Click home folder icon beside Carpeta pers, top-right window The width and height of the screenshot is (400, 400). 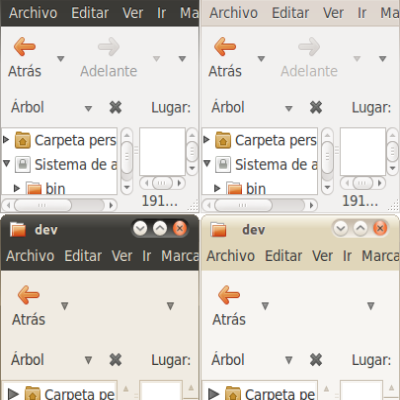tap(223, 140)
